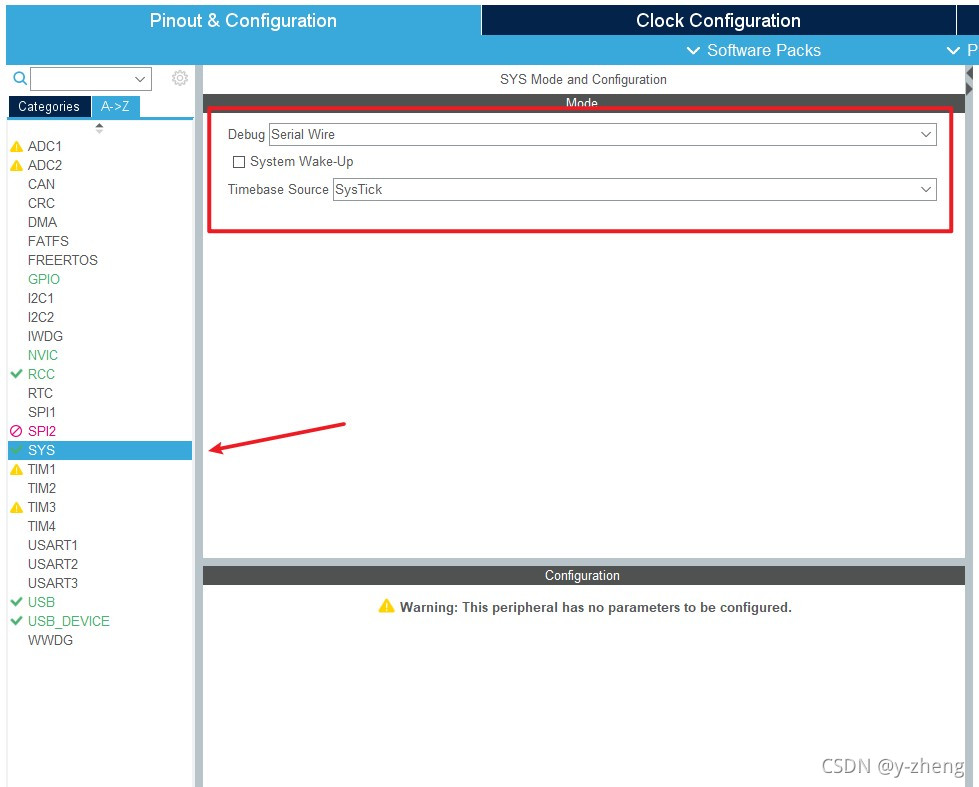Select ADC1 in peripheral list
Screen dimensions: 979x787
(x=45, y=146)
